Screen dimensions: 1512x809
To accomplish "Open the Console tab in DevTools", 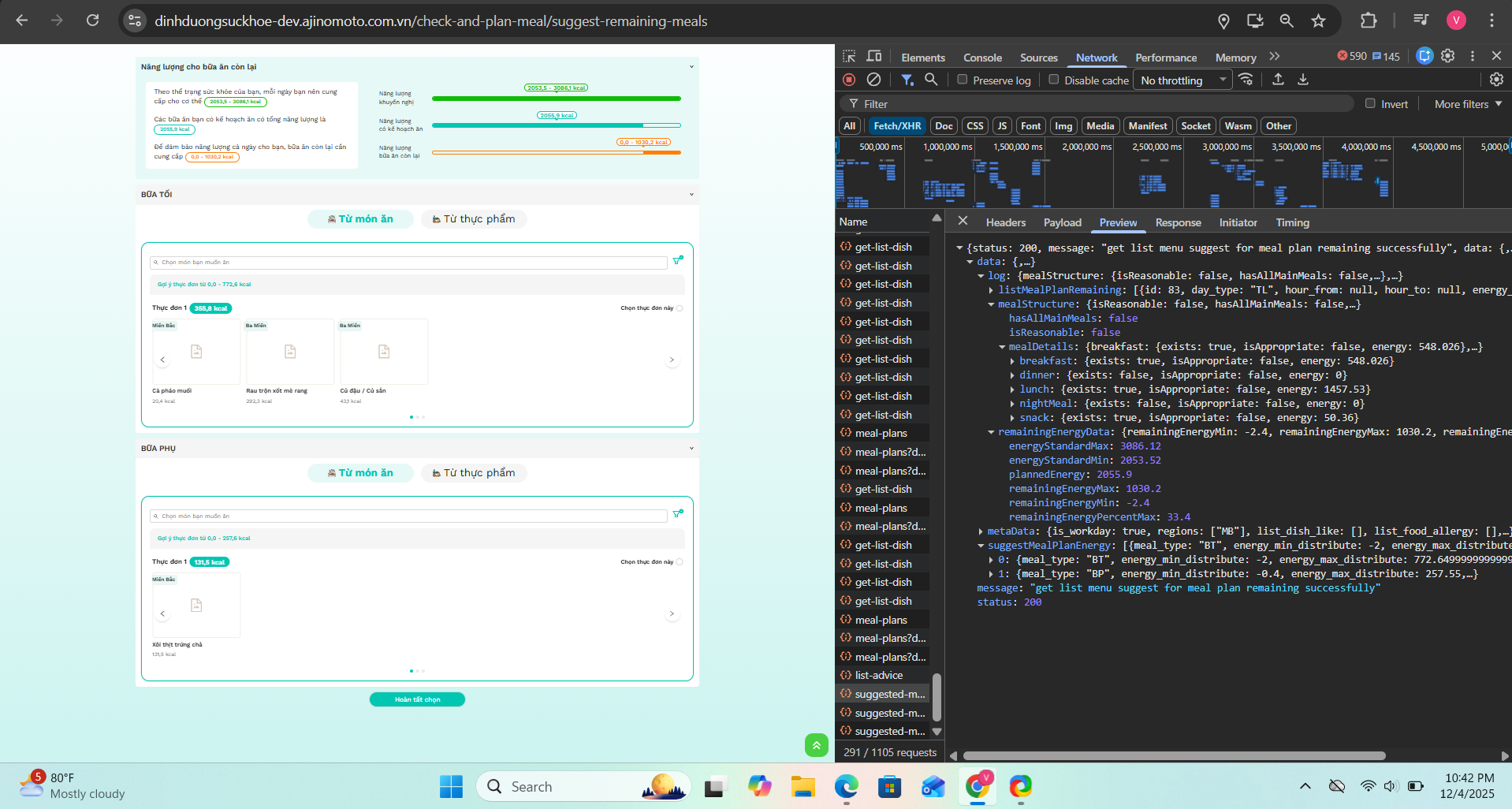I will tap(982, 58).
